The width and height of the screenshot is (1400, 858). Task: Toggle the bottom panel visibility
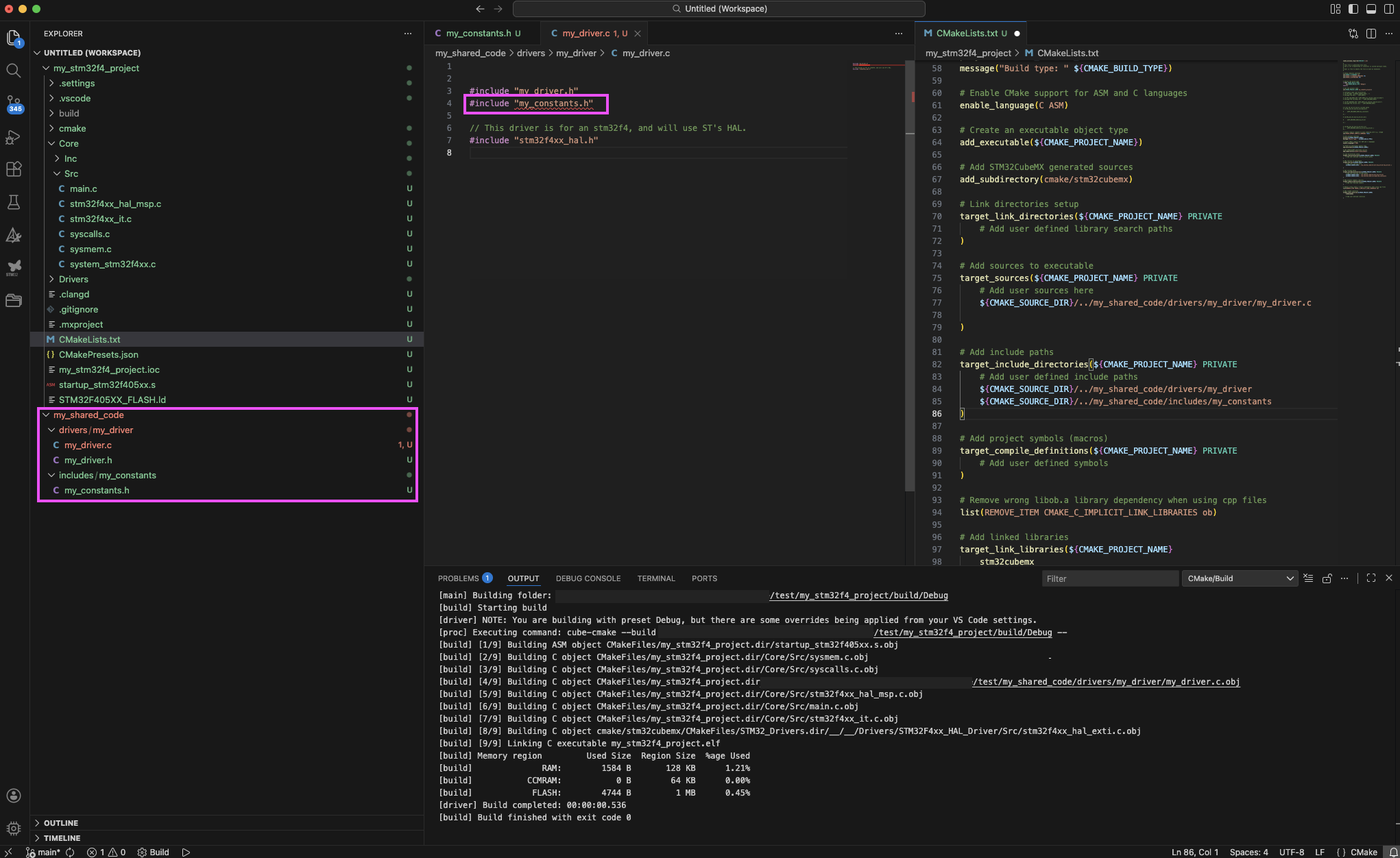[x=1371, y=9]
